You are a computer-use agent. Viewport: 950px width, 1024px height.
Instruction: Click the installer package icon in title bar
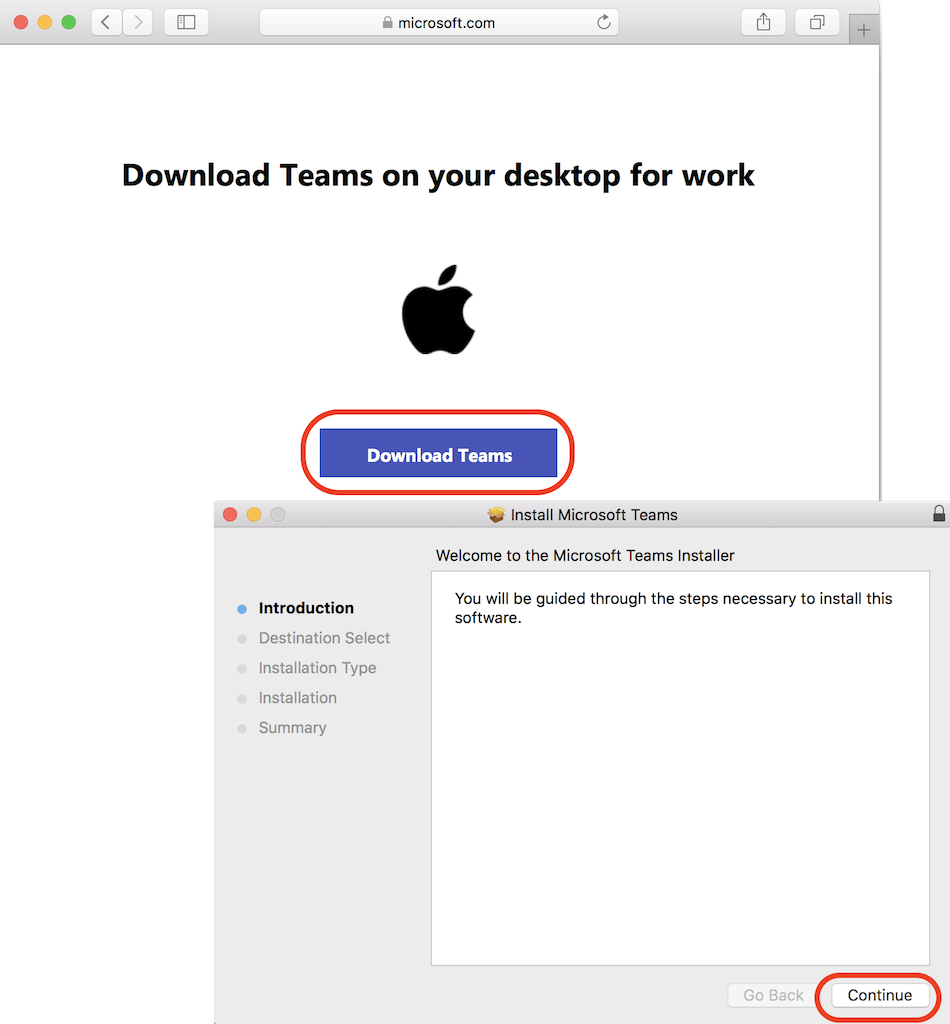(x=496, y=514)
